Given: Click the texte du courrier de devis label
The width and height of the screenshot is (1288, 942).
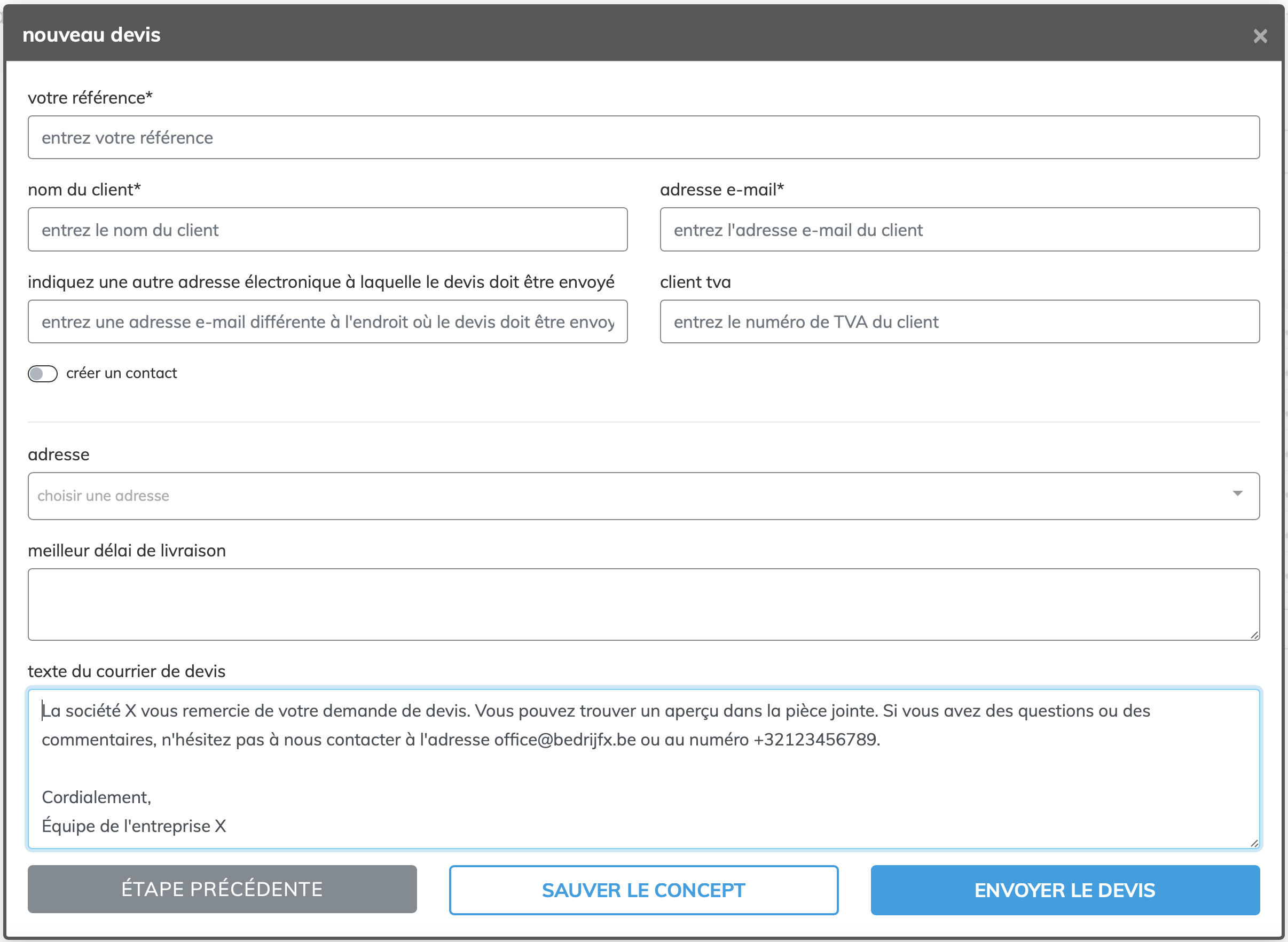Looking at the screenshot, I should click(x=127, y=671).
